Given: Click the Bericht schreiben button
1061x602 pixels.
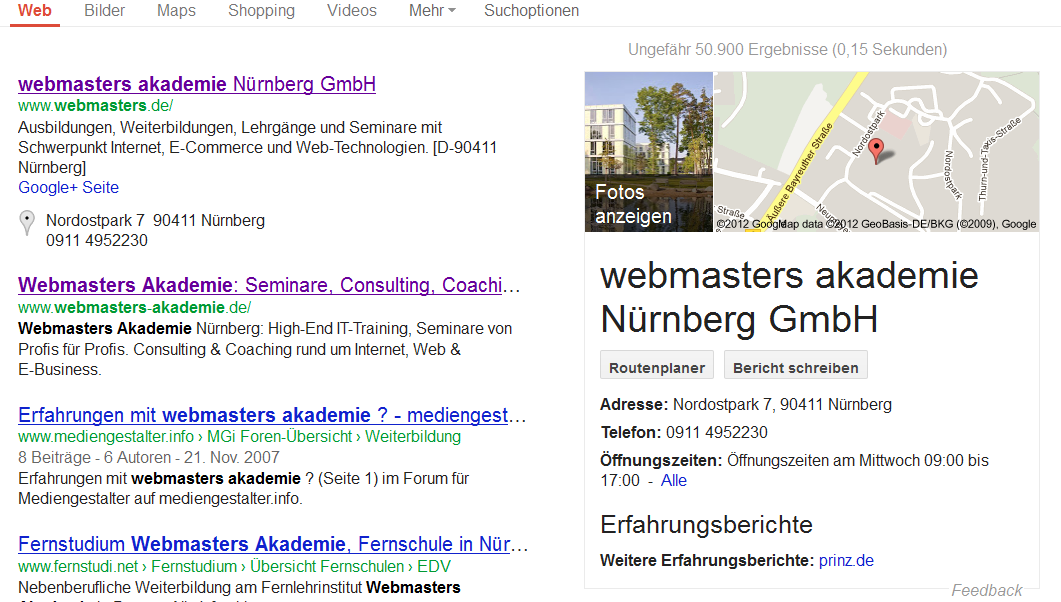Looking at the screenshot, I should coord(796,365).
